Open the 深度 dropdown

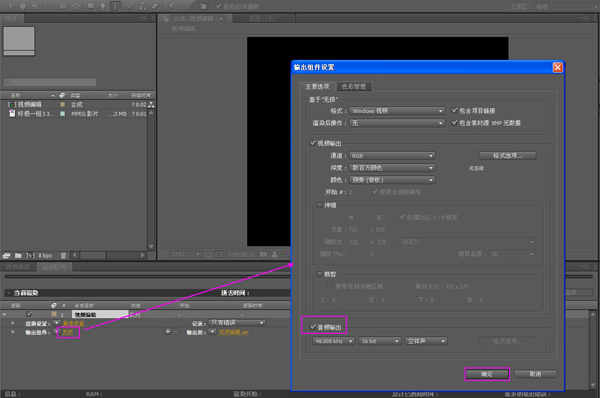coord(392,168)
